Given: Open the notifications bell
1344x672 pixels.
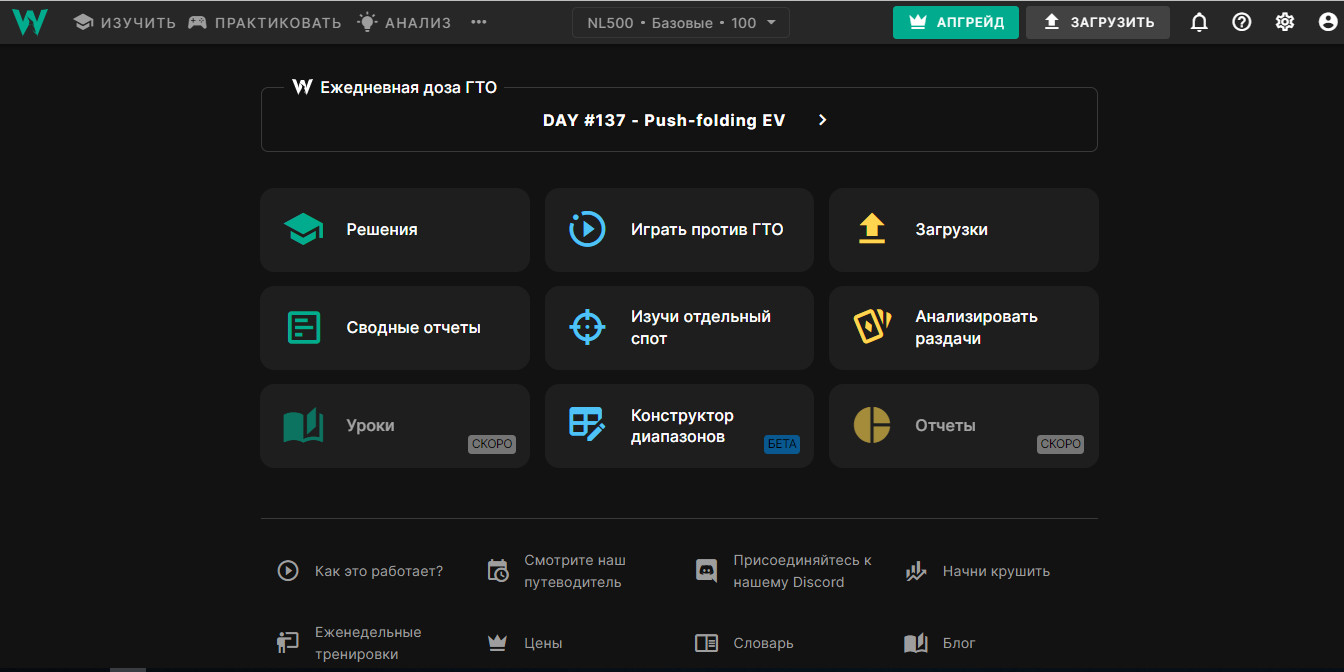Looking at the screenshot, I should (1199, 22).
